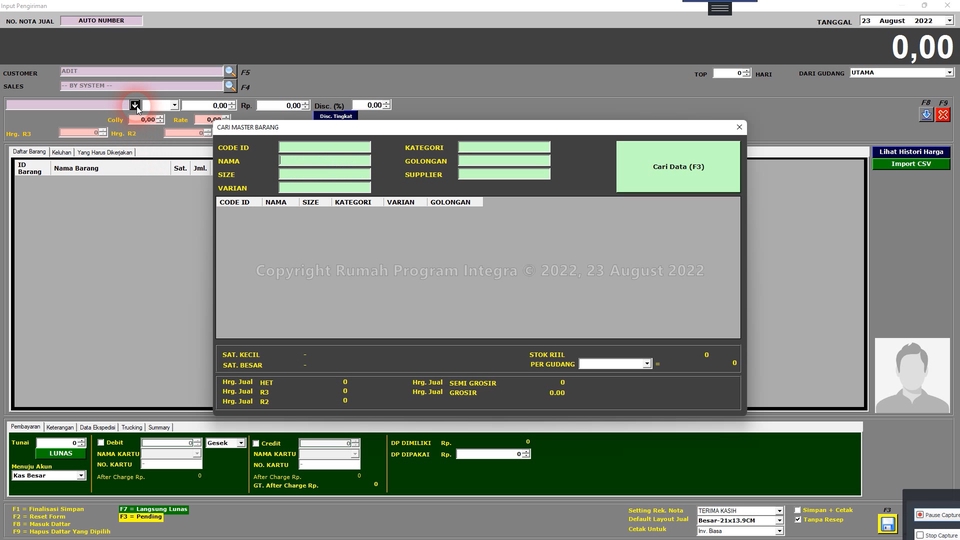
Task: Click the VARIAN search field
Action: coord(324,188)
